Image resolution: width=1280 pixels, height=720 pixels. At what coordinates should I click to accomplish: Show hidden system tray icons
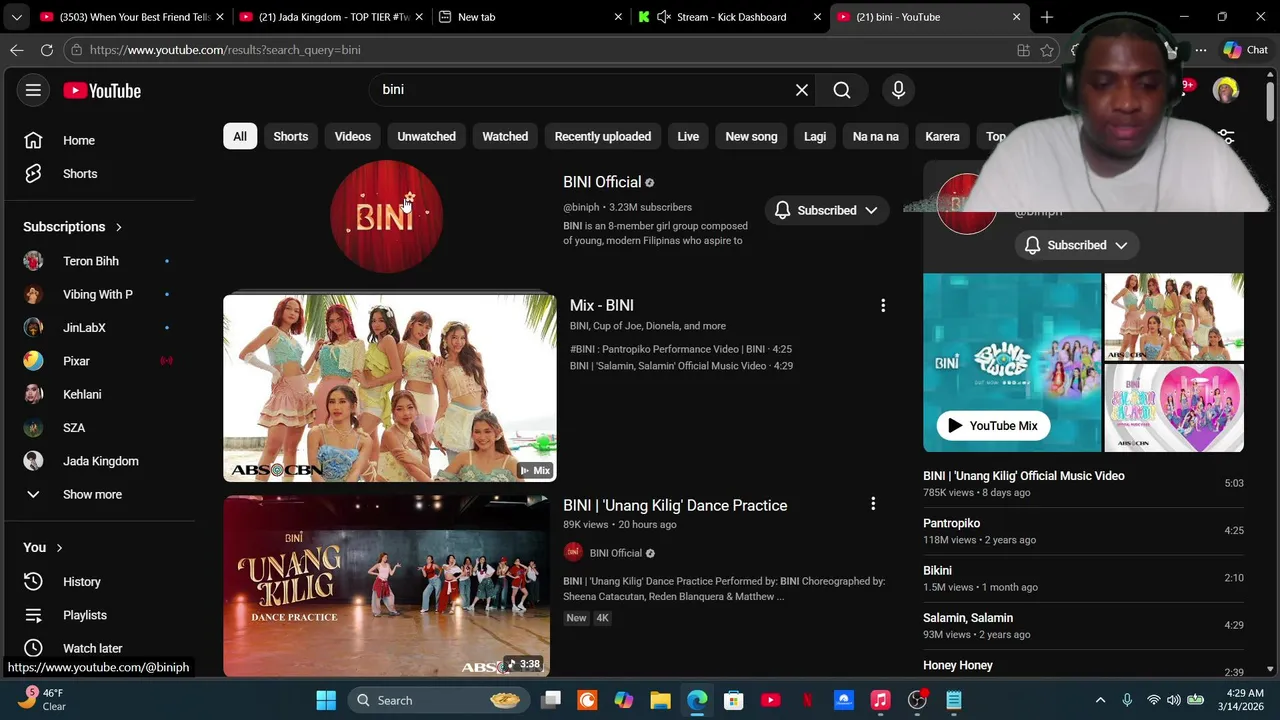[x=1100, y=700]
